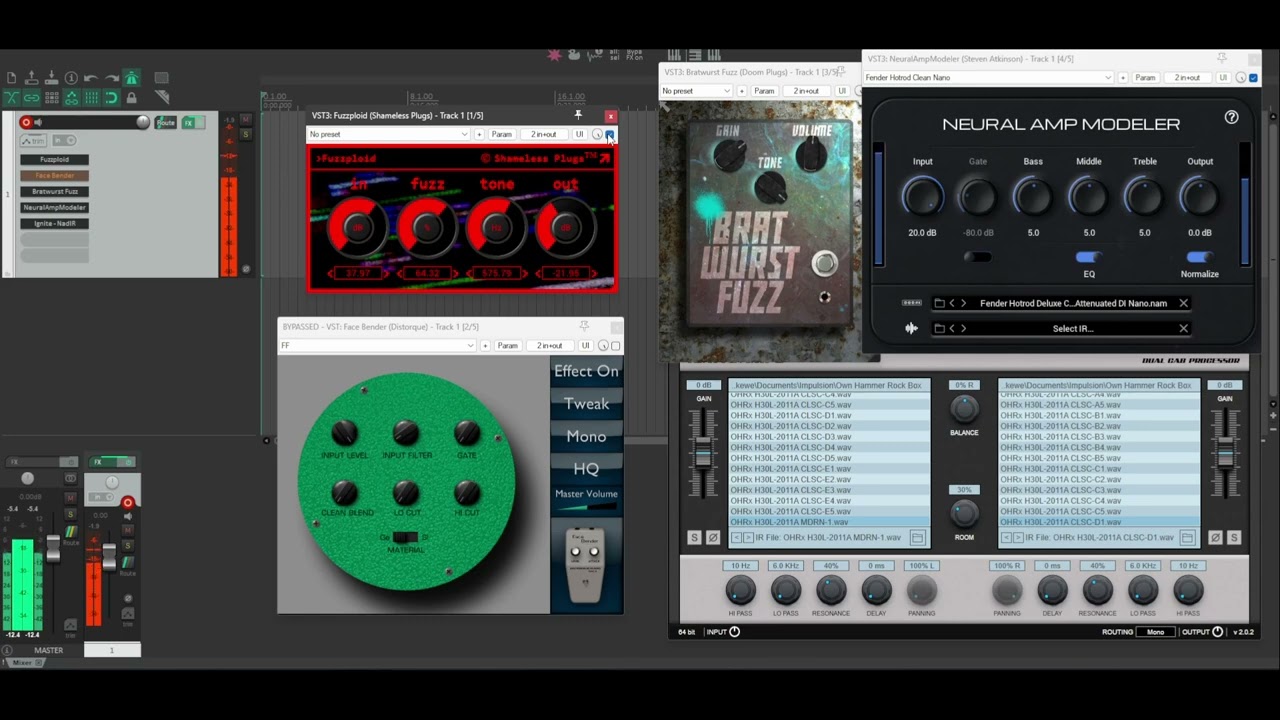The height and width of the screenshot is (720, 1280).
Task: Toggle Neural Amp Modeler Normalize switch
Action: (x=1199, y=258)
